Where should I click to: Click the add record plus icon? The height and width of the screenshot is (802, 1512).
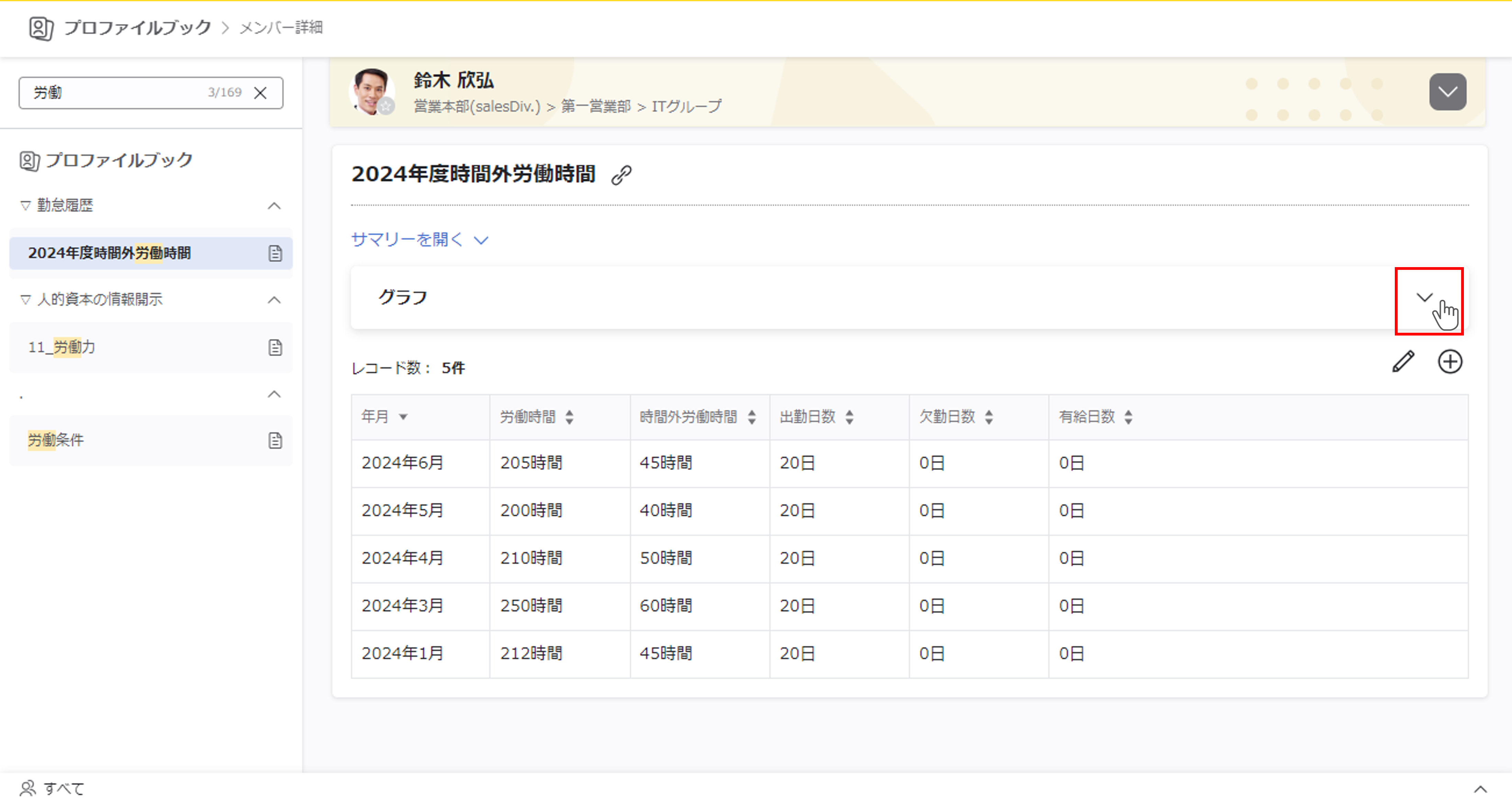click(1449, 362)
